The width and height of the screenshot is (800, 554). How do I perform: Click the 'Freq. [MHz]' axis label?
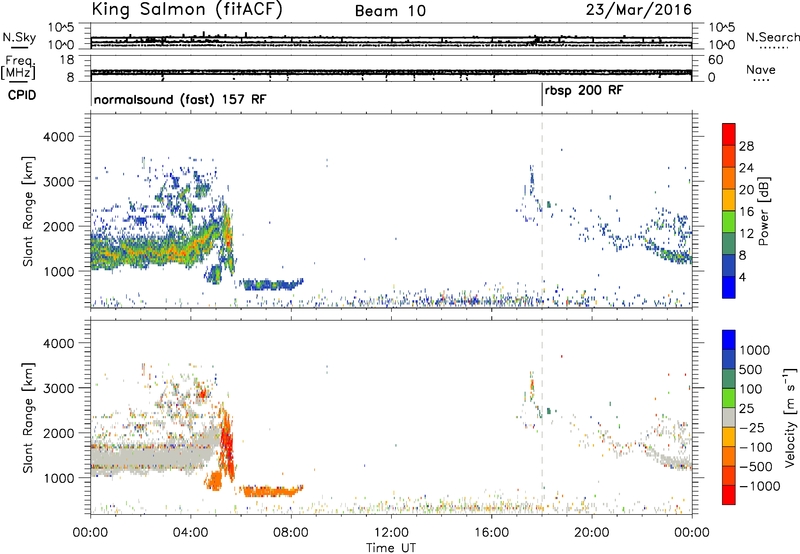click(19, 68)
